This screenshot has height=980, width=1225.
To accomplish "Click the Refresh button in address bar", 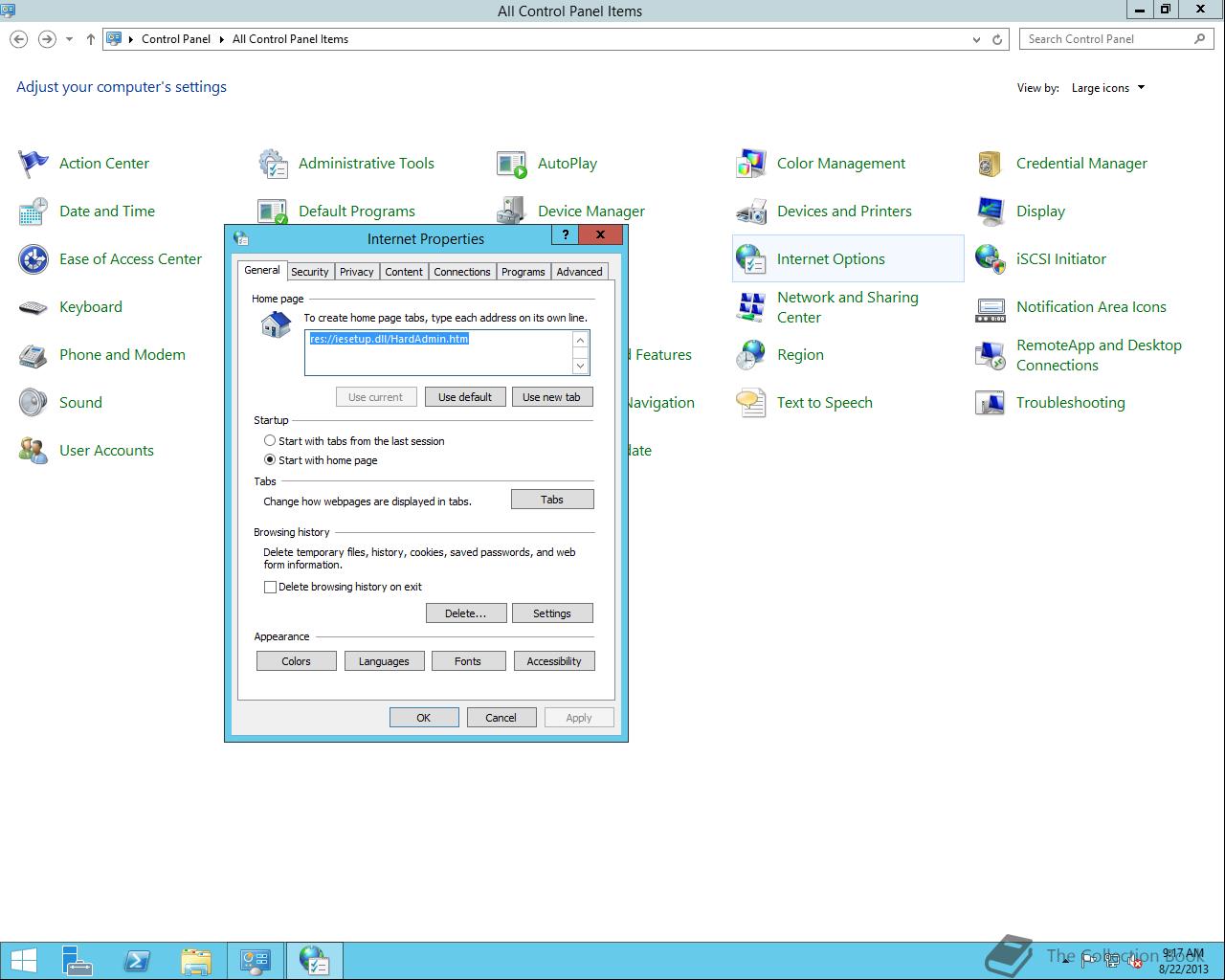I will pos(997,39).
